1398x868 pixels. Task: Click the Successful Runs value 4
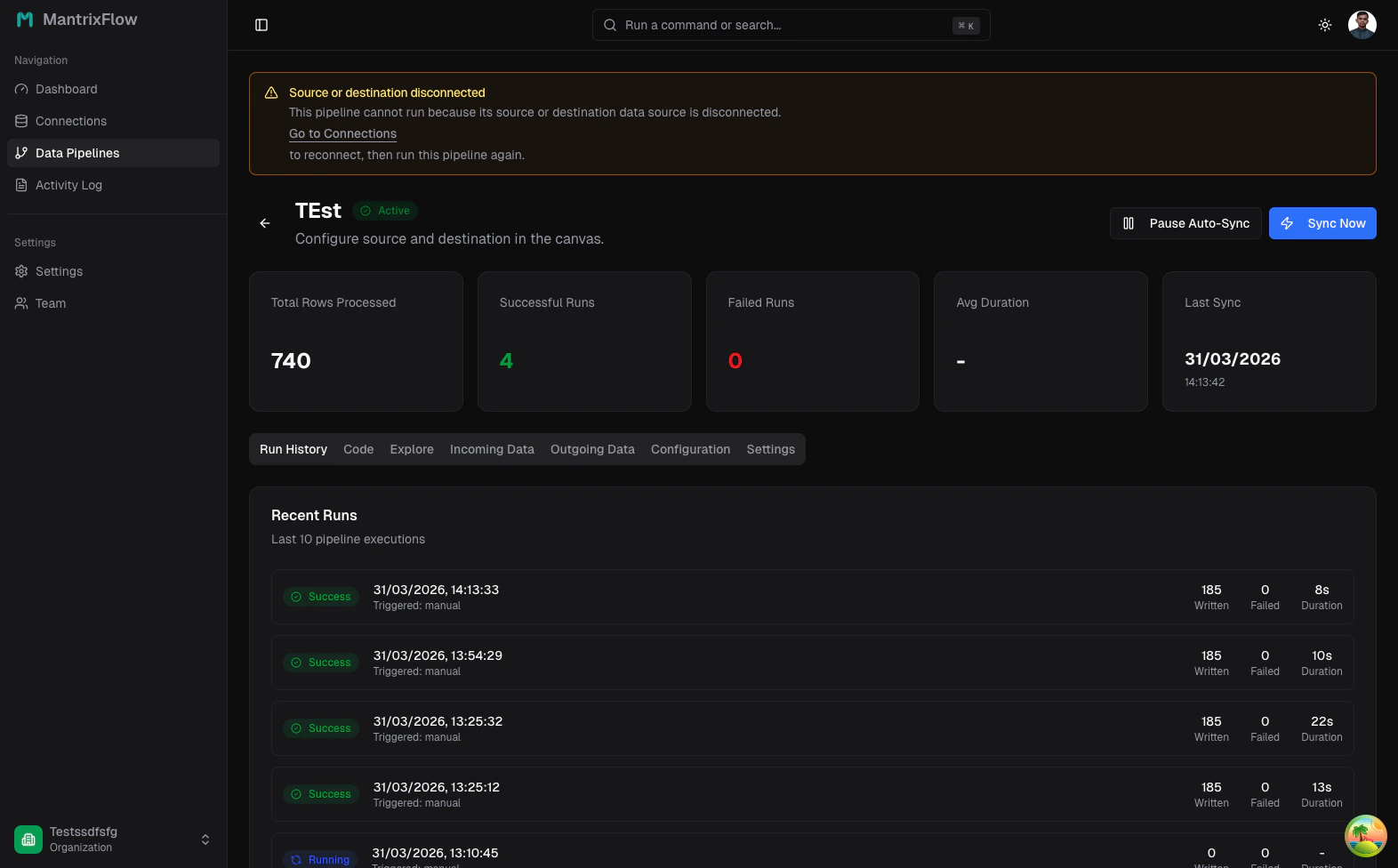click(506, 360)
